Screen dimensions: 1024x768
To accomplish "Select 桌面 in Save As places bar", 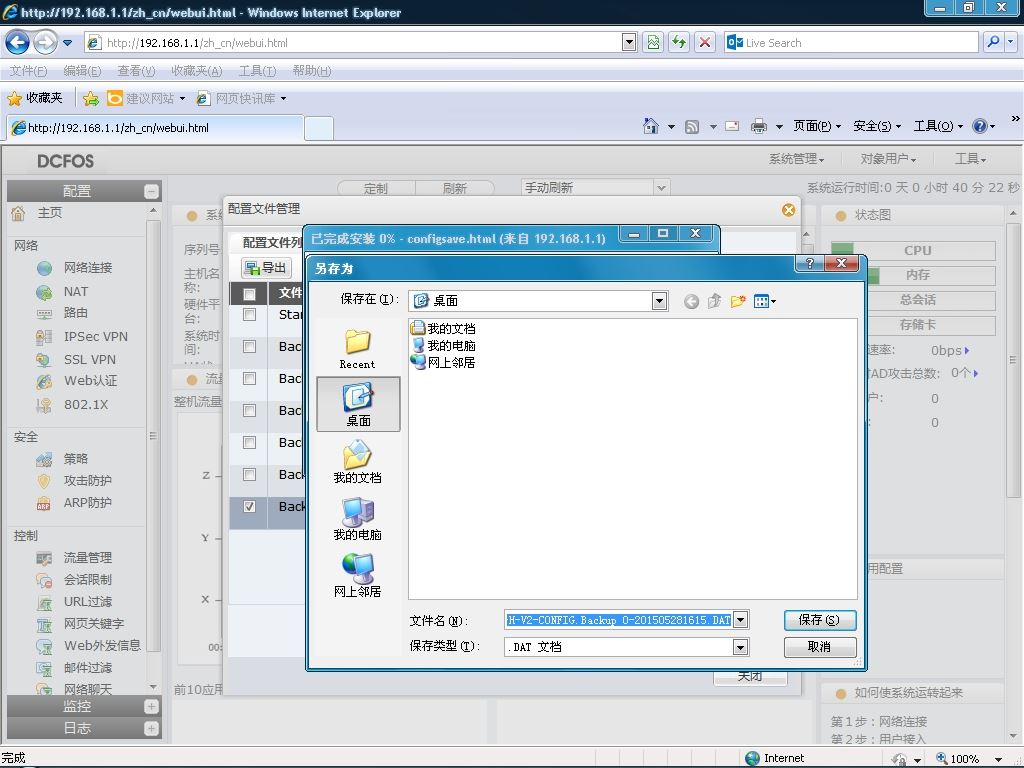I will [358, 404].
